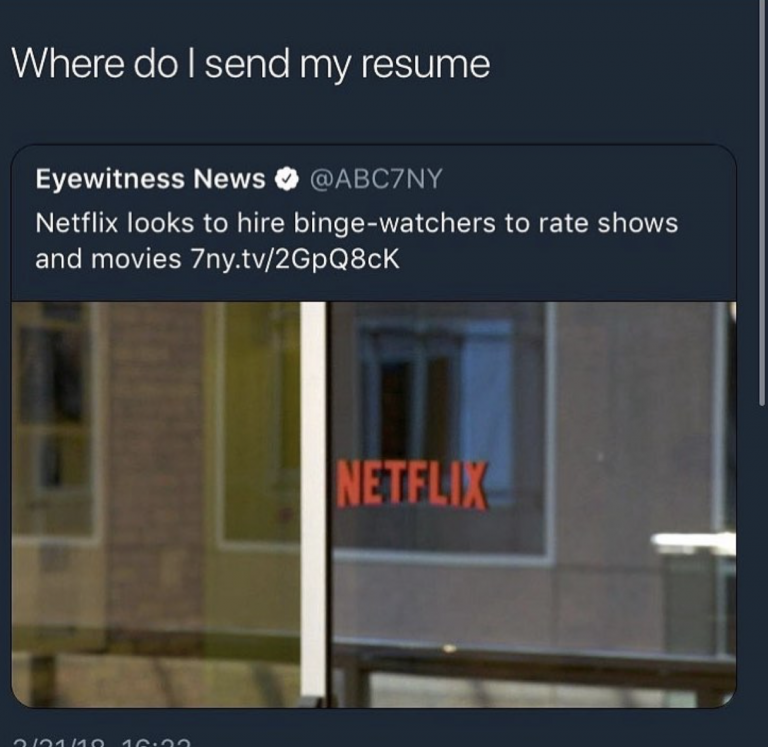The height and width of the screenshot is (747, 768).
Task: Click the bright light reflection in photo
Action: pos(693,542)
